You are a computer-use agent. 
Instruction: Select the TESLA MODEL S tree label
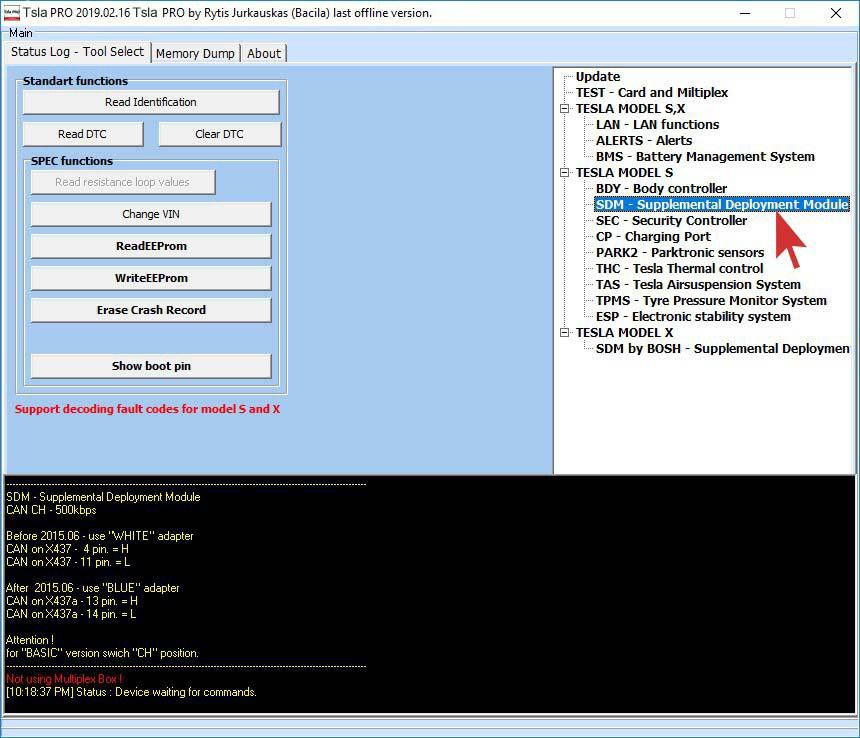624,173
